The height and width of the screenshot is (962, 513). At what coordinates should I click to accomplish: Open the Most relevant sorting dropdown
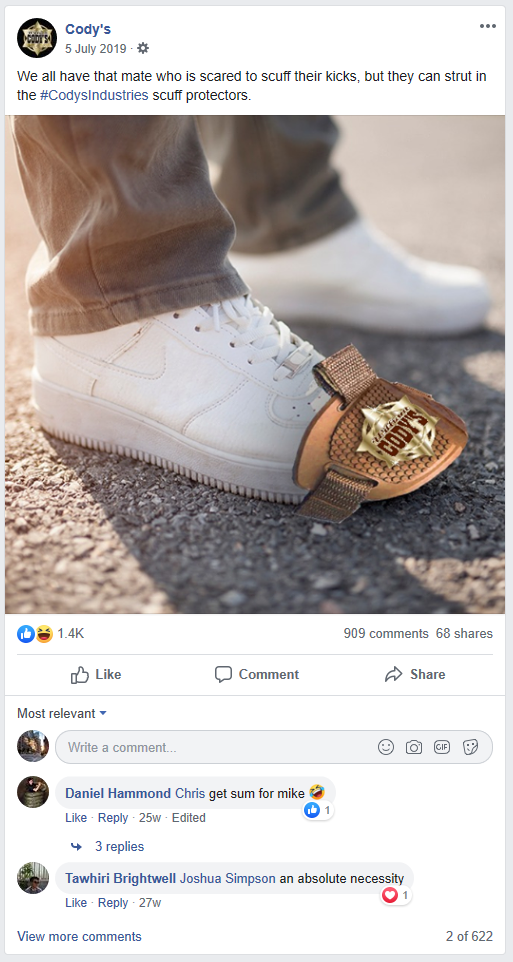(62, 714)
